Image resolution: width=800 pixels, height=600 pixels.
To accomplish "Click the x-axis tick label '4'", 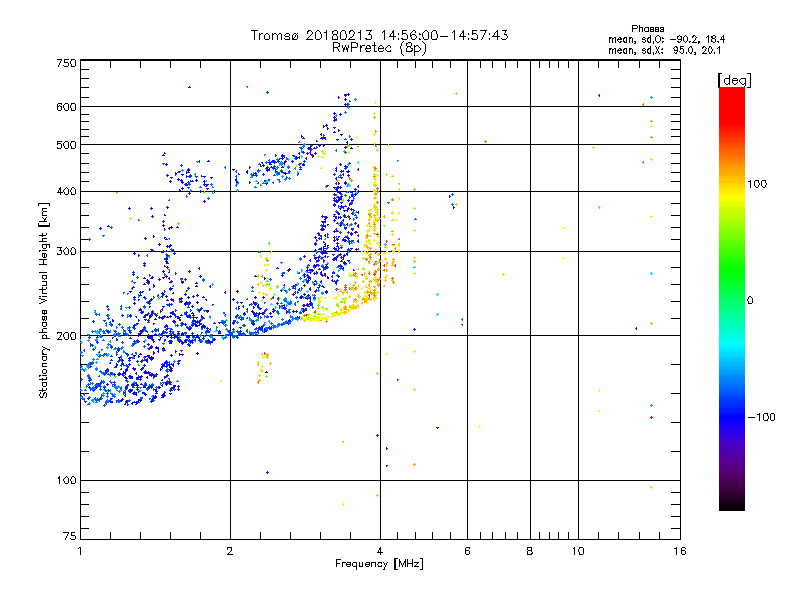I will pos(380,551).
